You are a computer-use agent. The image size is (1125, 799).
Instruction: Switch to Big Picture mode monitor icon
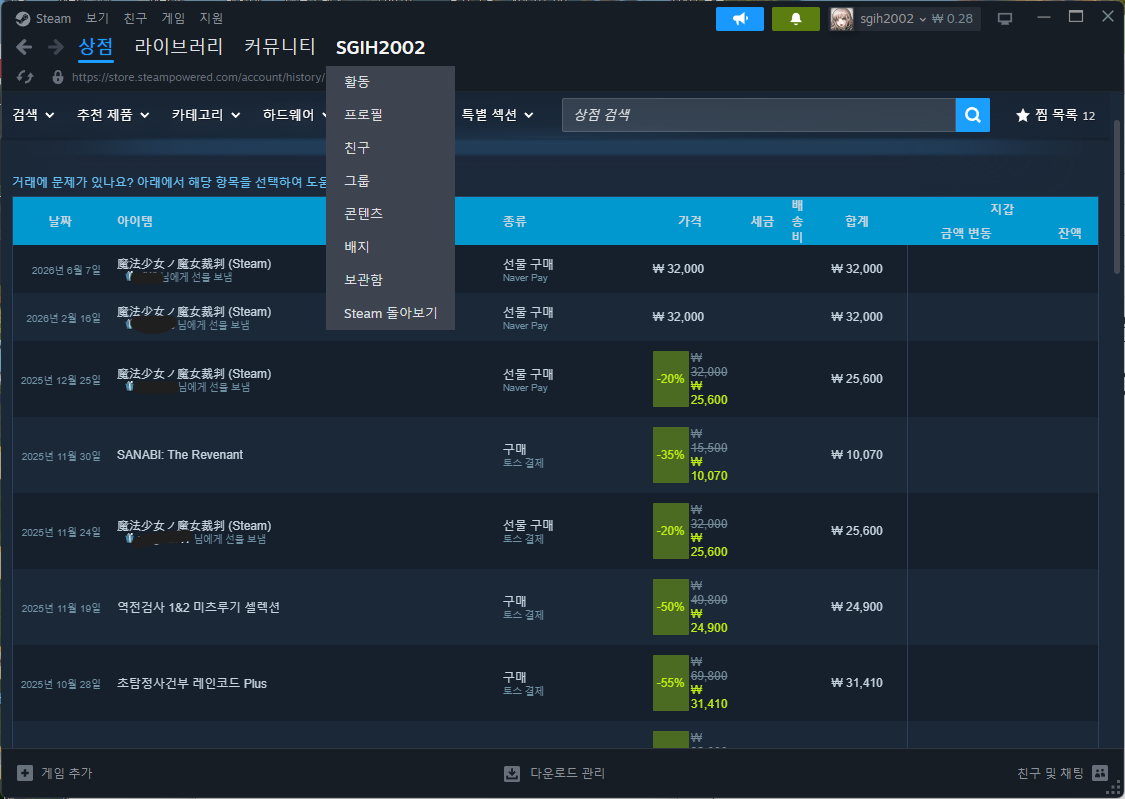tap(1005, 19)
